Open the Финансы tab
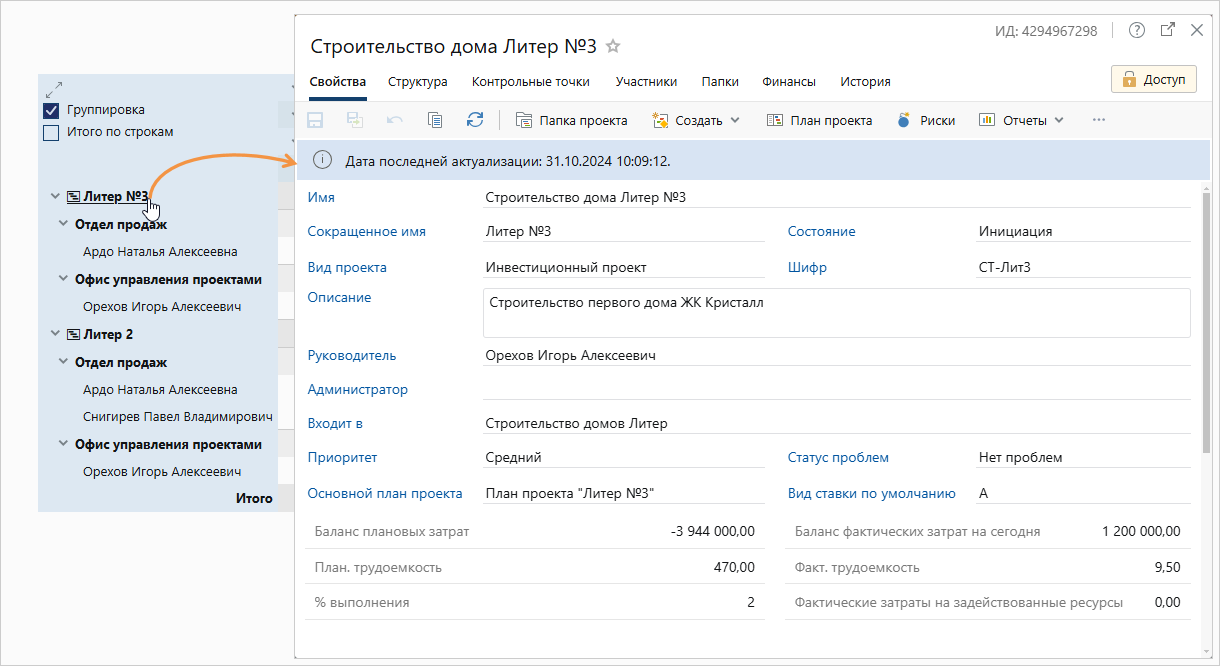 point(789,82)
